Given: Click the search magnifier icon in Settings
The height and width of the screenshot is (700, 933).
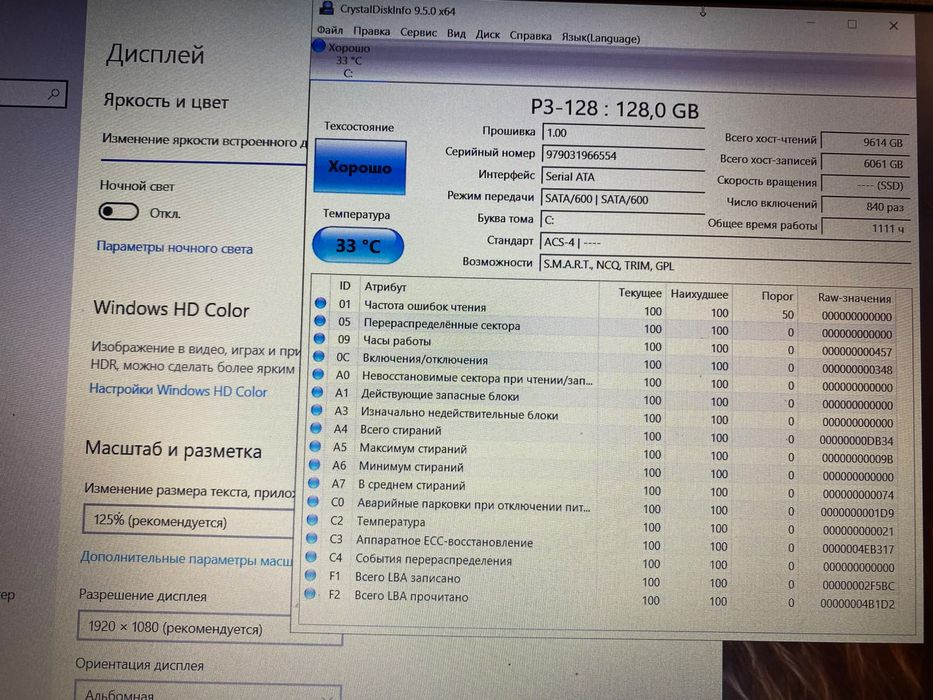Looking at the screenshot, I should pyautogui.click(x=54, y=94).
